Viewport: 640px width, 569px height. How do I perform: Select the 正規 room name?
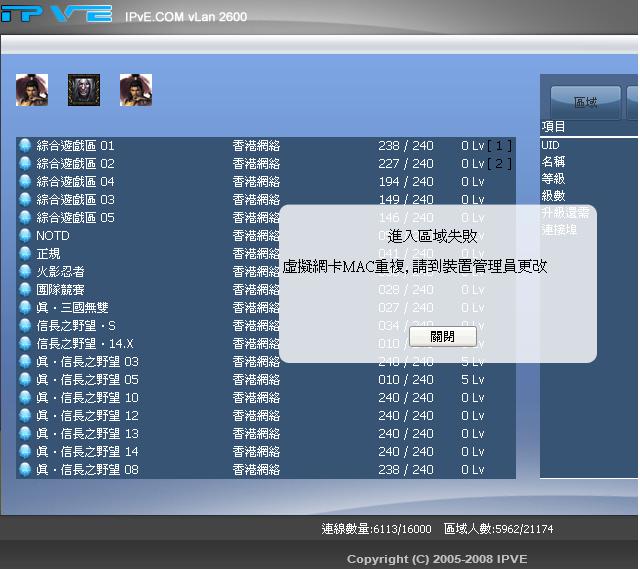tap(48, 253)
